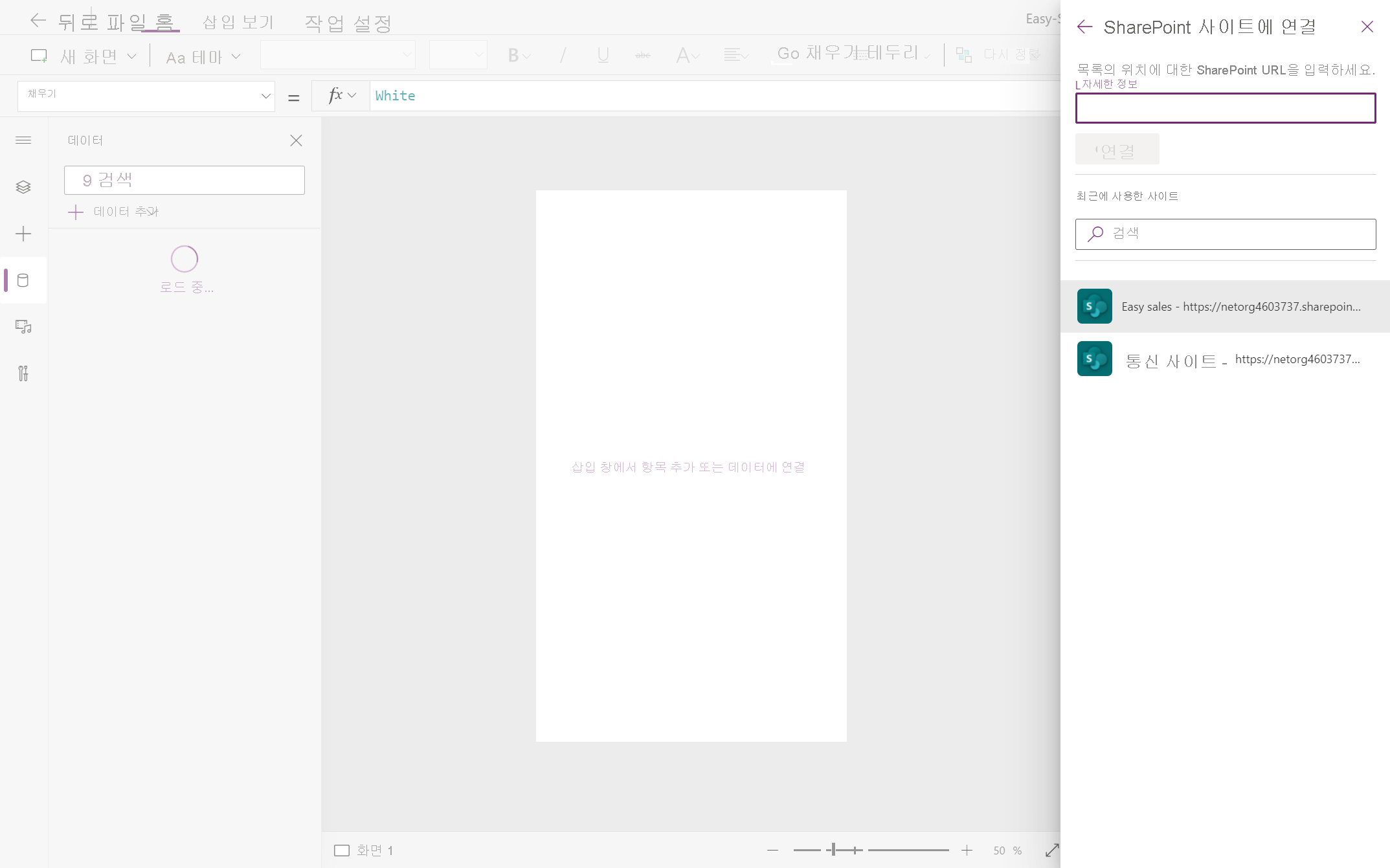Click the zoom in plus button
Screen dimensions: 1390x868
[x=967, y=850]
